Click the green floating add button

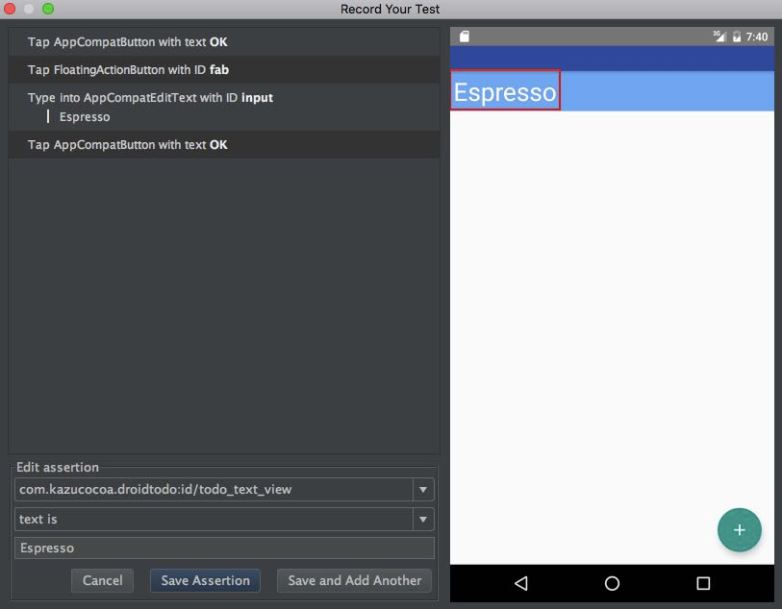click(739, 530)
